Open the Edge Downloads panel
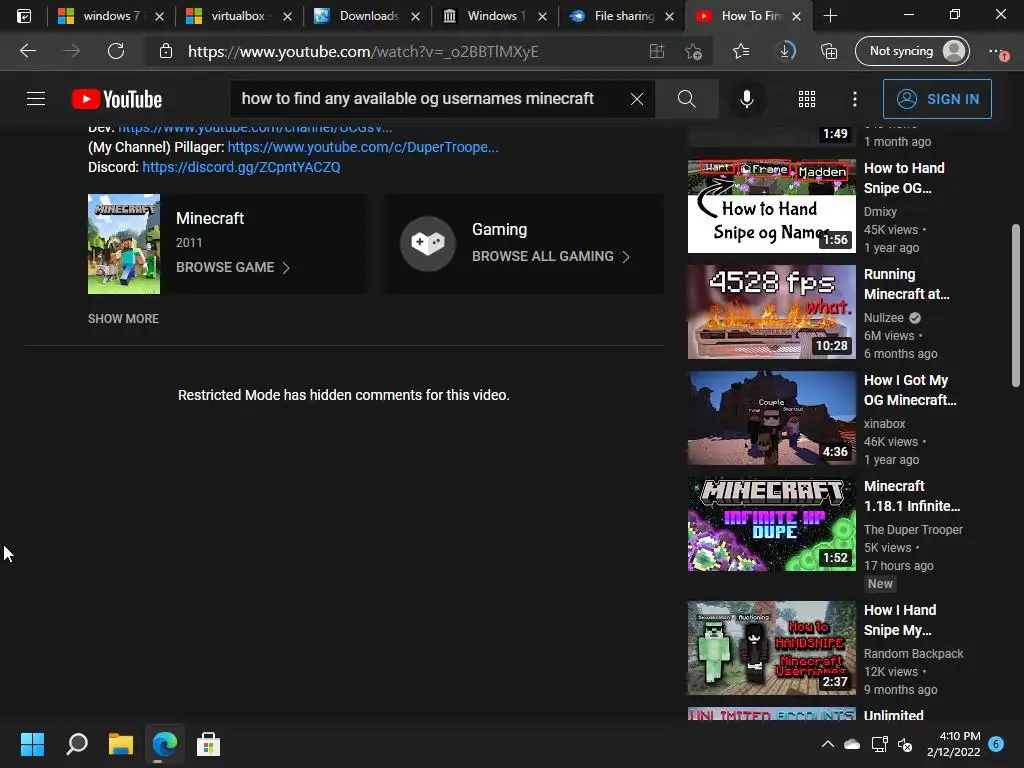This screenshot has height=768, width=1024. [x=786, y=51]
